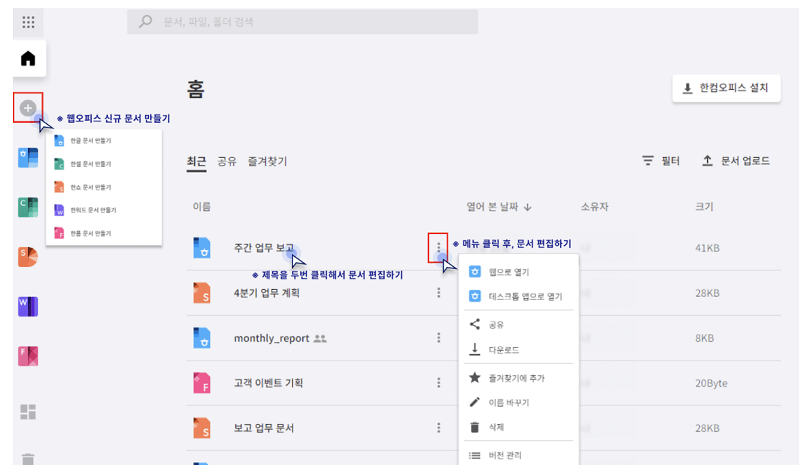Open the blue Hangul app in sidebar
Image resolution: width=800 pixels, height=465 pixels.
click(28, 158)
